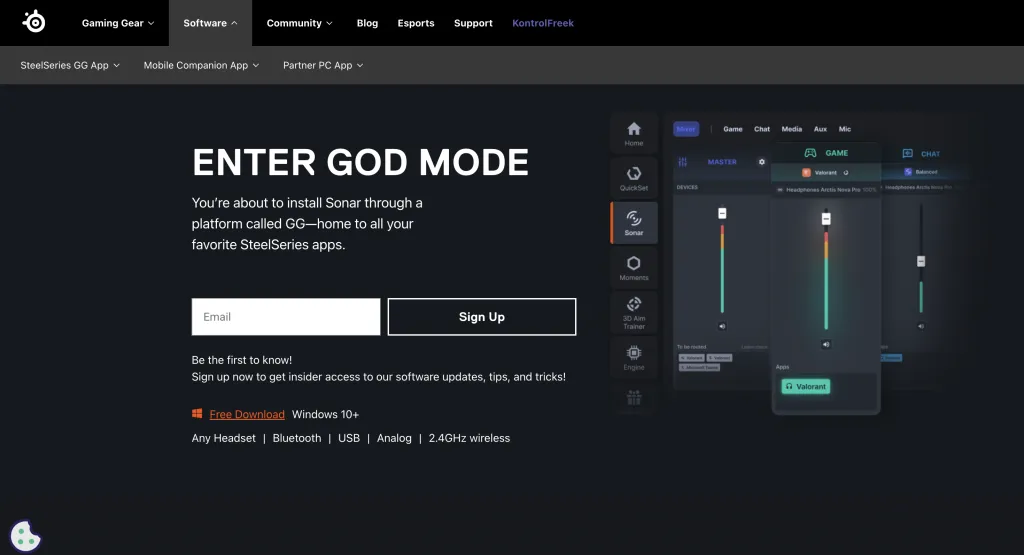This screenshot has width=1024, height=555.
Task: Collapse the Software menu
Action: 210,23
